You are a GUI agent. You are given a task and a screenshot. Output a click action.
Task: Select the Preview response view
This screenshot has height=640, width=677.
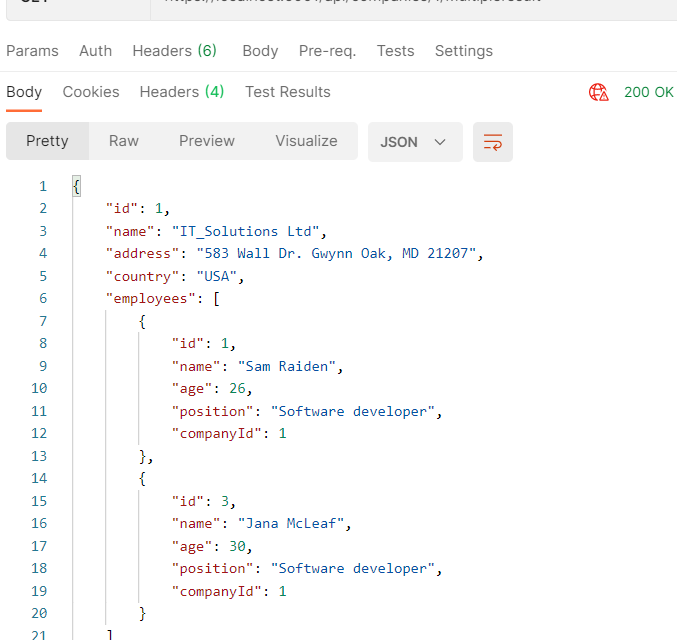click(207, 141)
